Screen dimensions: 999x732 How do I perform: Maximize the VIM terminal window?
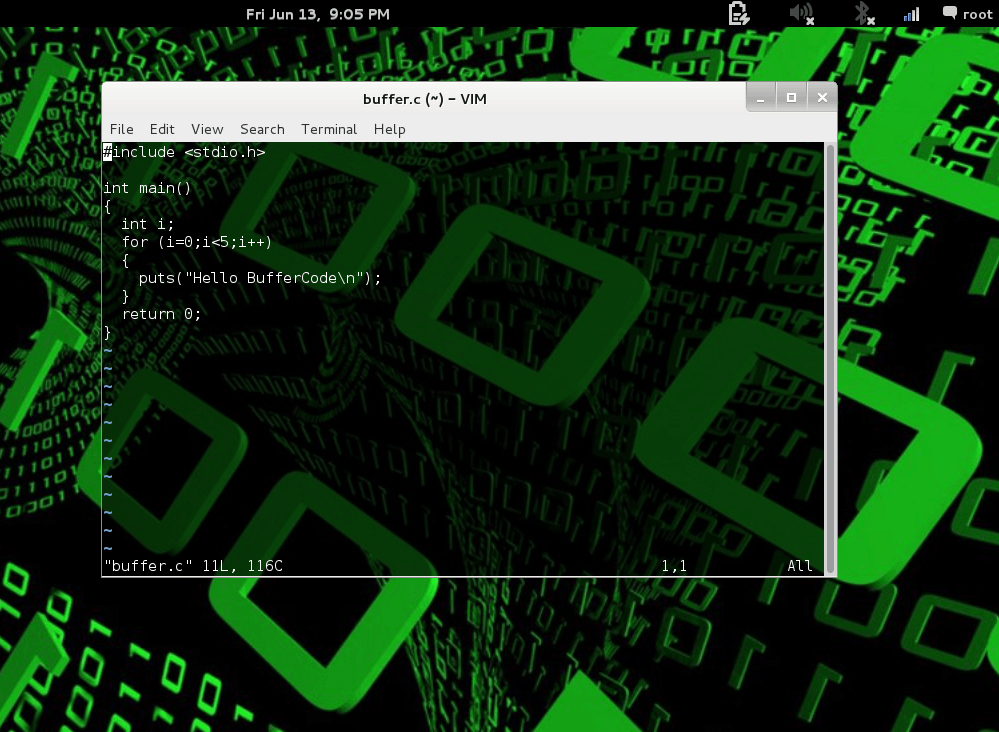pyautogui.click(x=791, y=97)
